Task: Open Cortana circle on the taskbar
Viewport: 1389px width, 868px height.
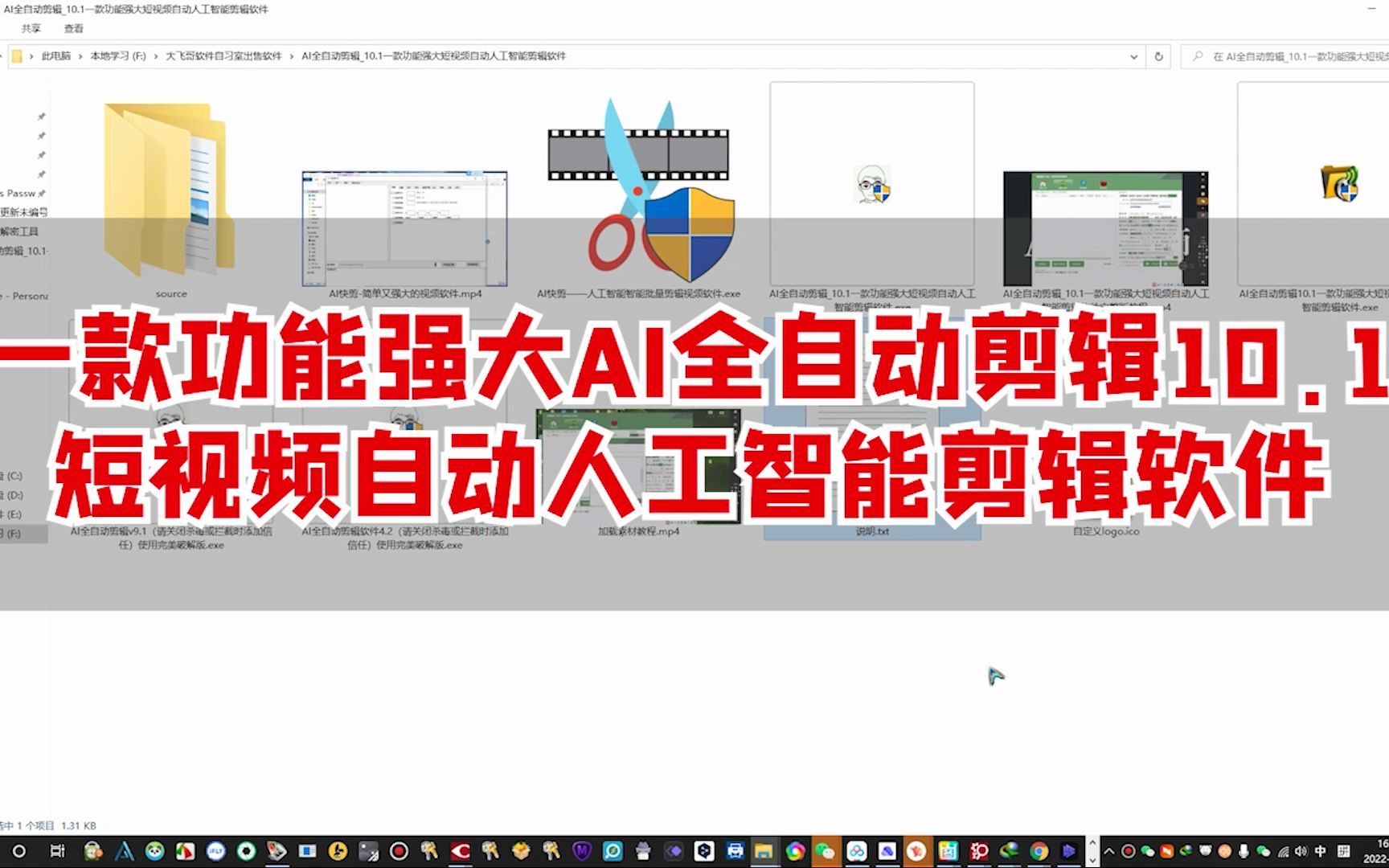Action: click(19, 851)
